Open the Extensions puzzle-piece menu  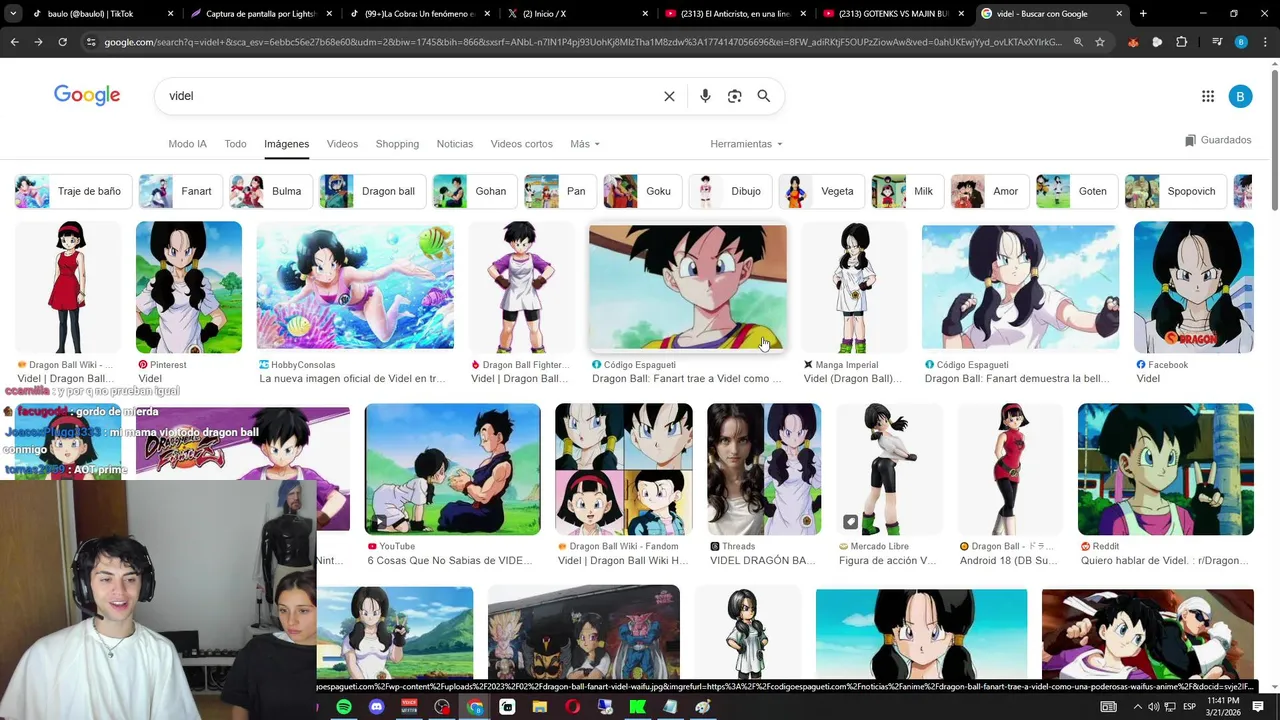click(x=1182, y=42)
